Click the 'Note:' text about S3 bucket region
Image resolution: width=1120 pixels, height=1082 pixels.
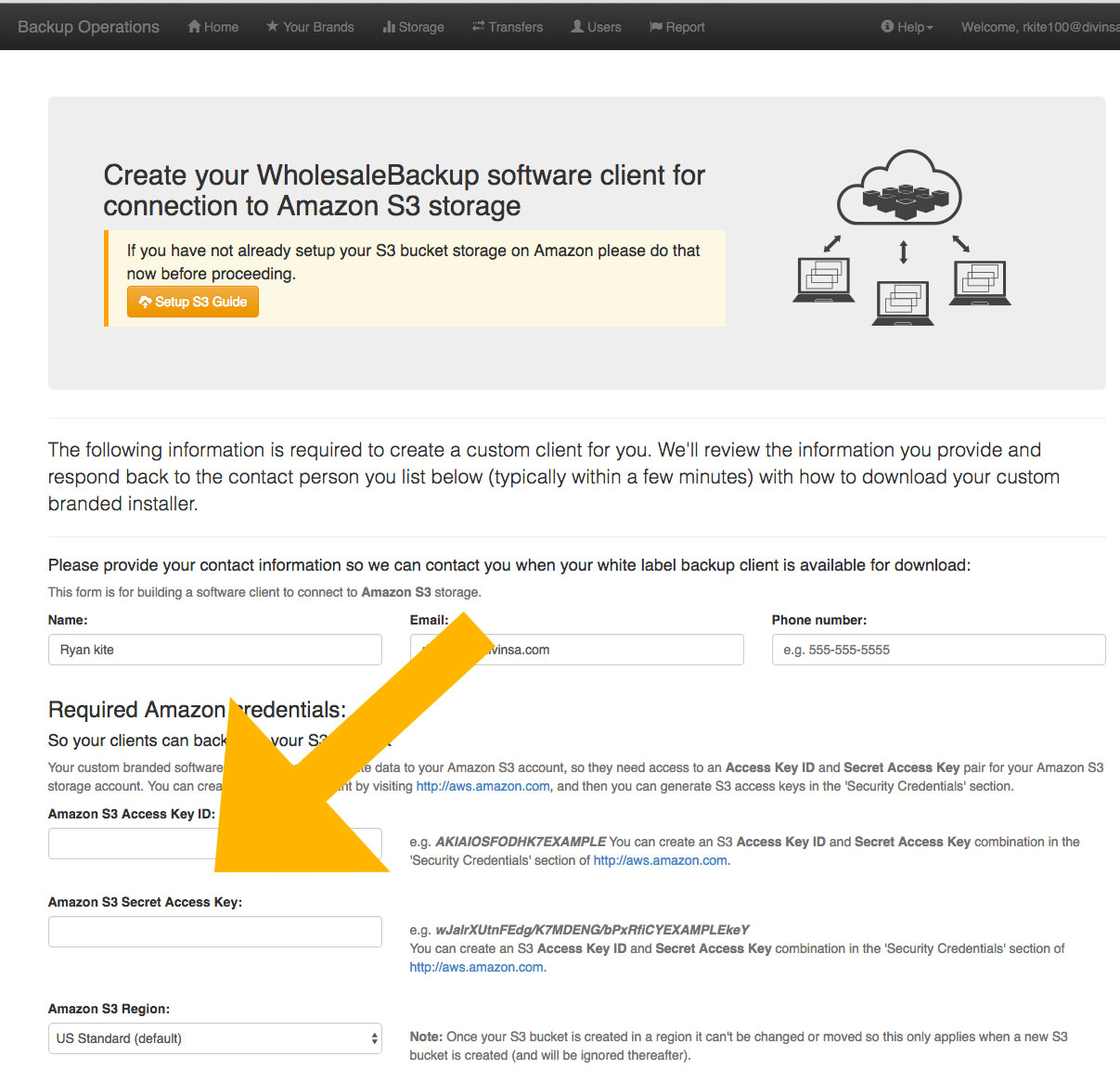[739, 1046]
